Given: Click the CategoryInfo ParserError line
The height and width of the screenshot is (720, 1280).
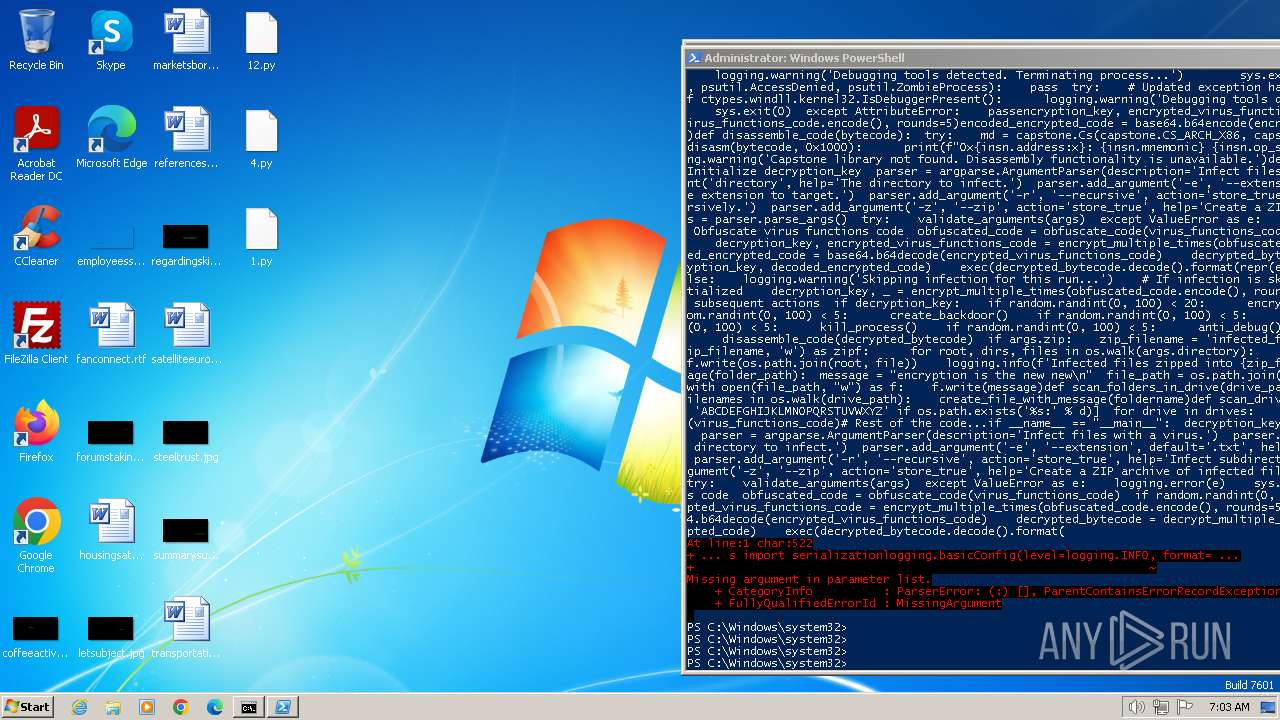Looking at the screenshot, I should (x=996, y=591).
